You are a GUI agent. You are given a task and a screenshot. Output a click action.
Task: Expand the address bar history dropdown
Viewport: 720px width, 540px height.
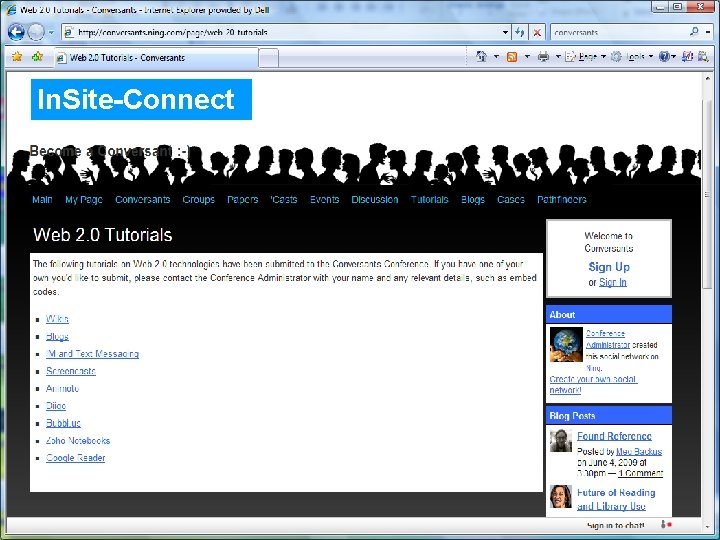pos(505,33)
